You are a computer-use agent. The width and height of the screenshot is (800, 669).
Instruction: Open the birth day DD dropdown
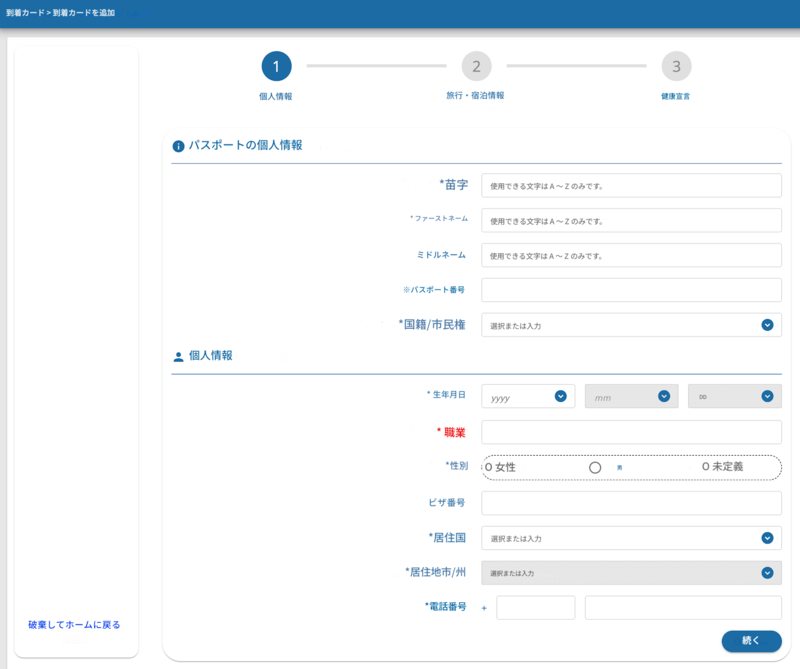click(x=734, y=397)
